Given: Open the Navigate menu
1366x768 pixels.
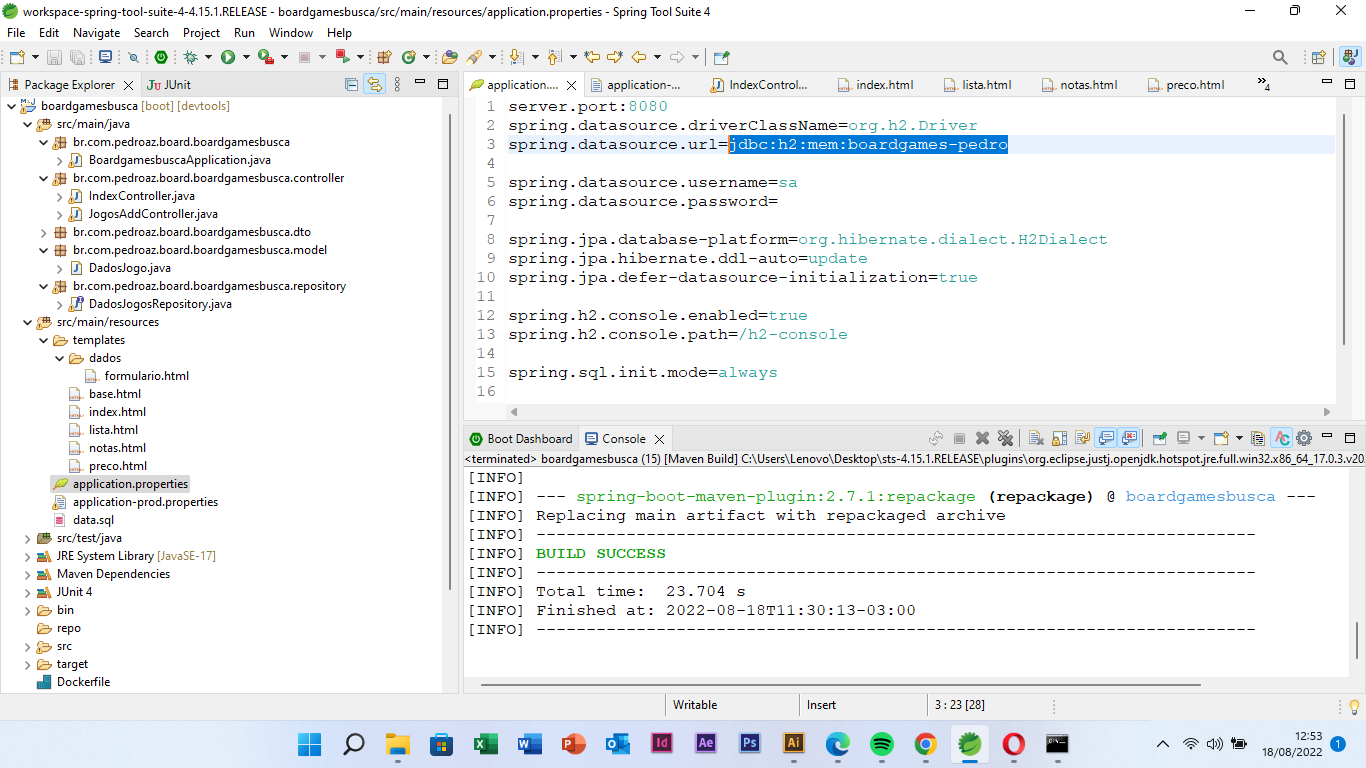Looking at the screenshot, I should click(x=96, y=33).
